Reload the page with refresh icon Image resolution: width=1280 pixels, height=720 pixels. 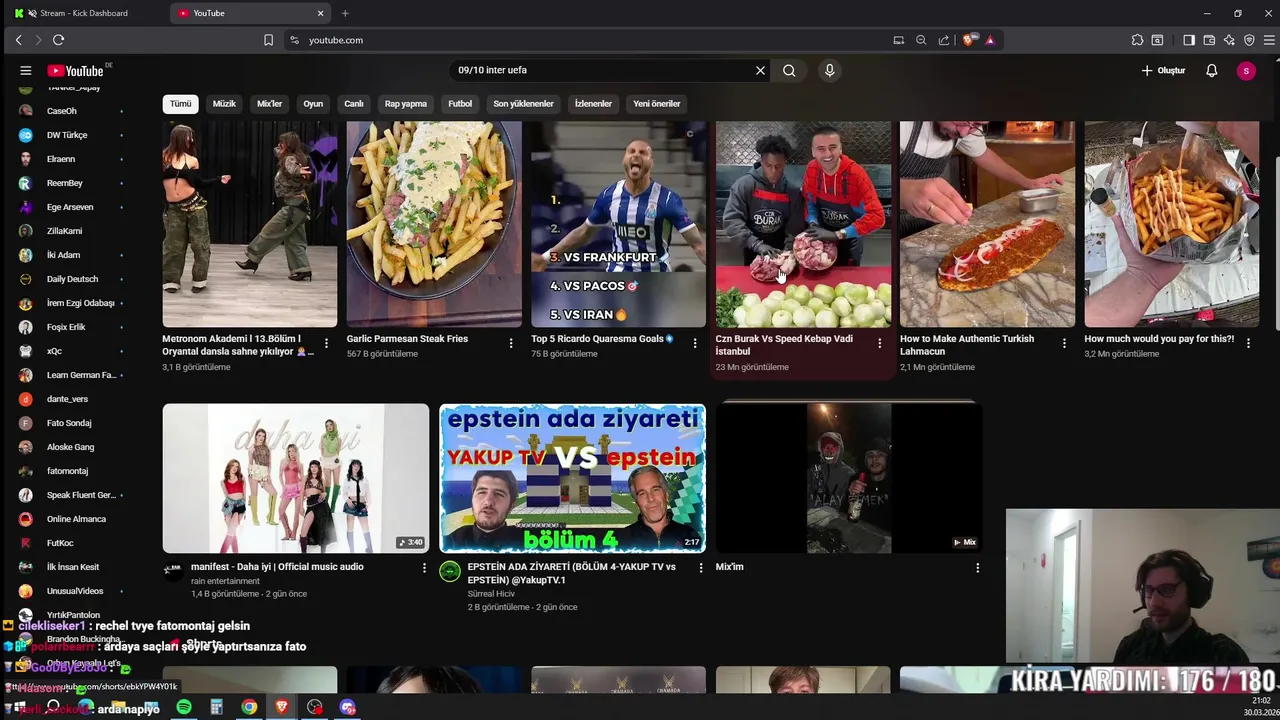coord(59,40)
